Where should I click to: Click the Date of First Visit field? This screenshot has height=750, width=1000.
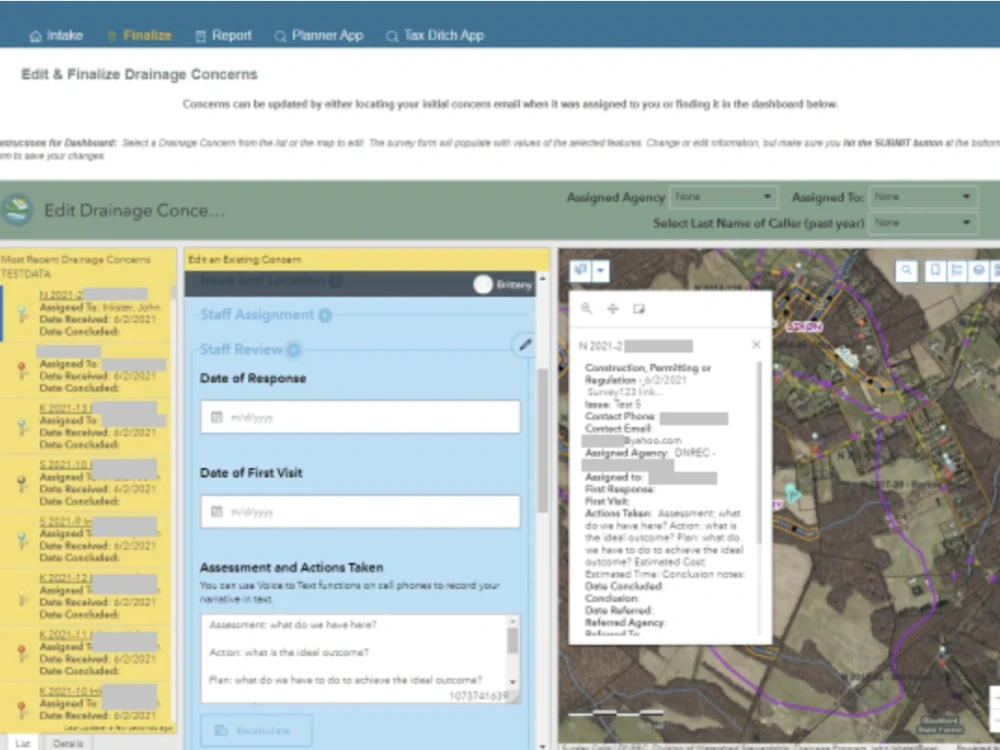click(360, 511)
